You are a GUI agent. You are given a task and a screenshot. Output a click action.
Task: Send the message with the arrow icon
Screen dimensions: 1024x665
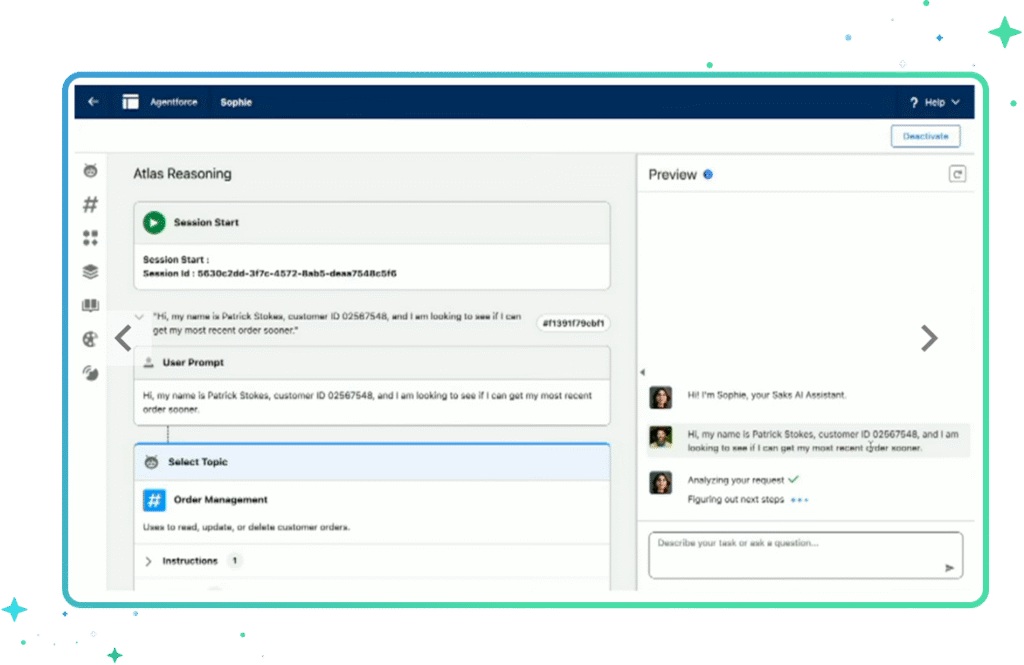950,568
